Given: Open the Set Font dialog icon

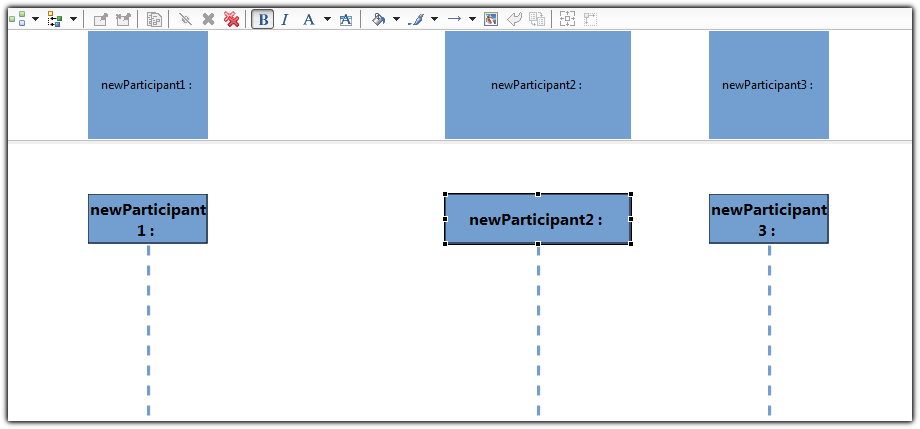Looking at the screenshot, I should 346,19.
